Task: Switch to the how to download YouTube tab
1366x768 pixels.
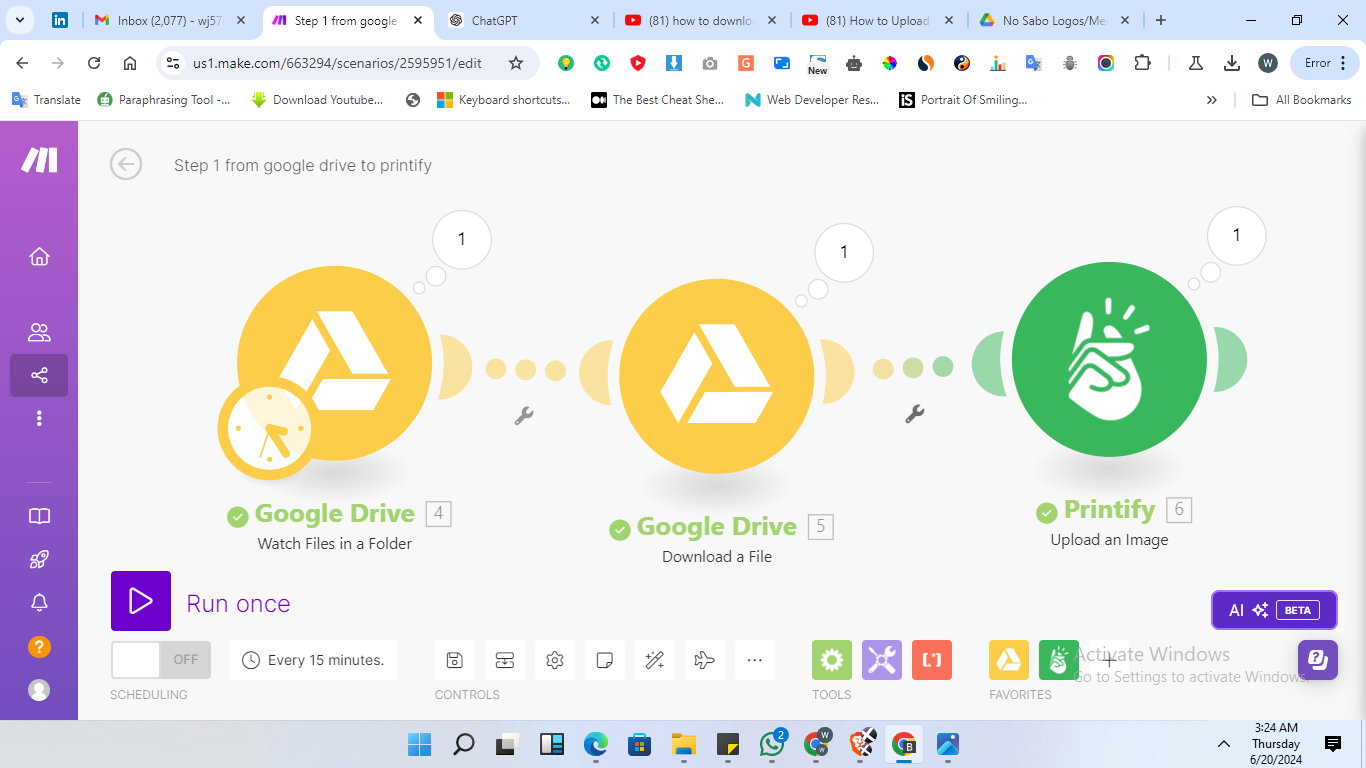Action: pos(700,20)
